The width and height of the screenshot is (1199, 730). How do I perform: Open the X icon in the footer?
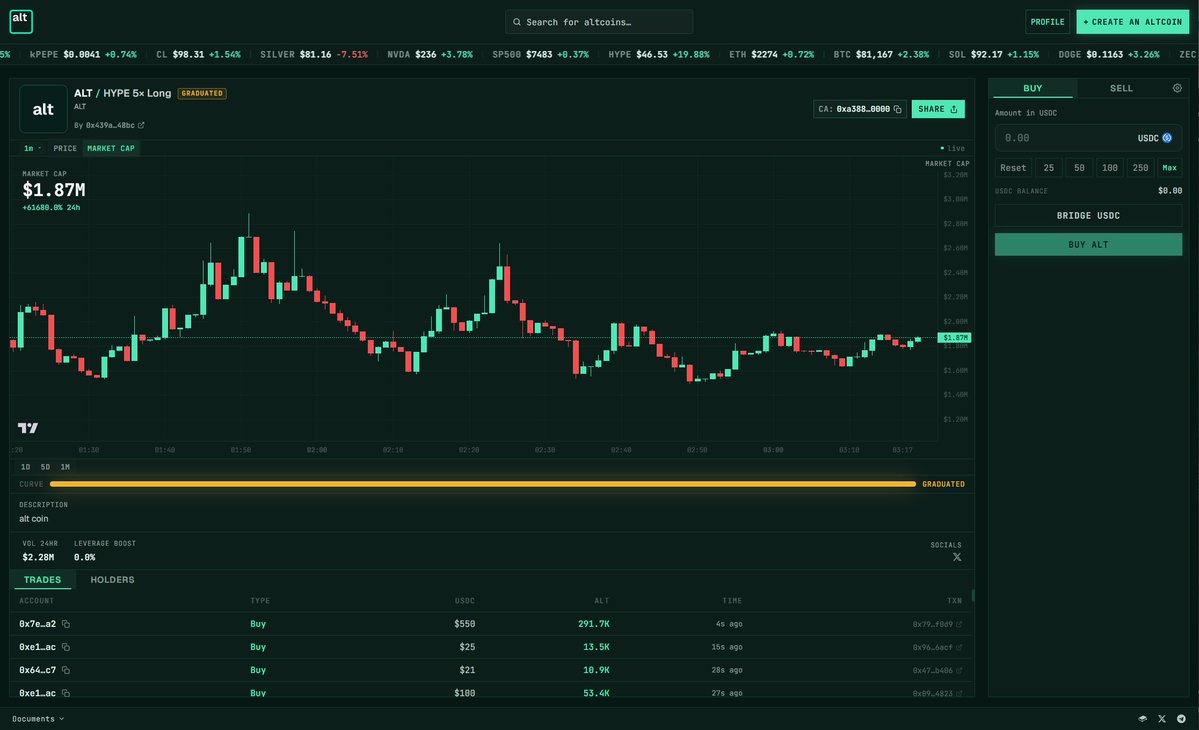pyautogui.click(x=1162, y=719)
